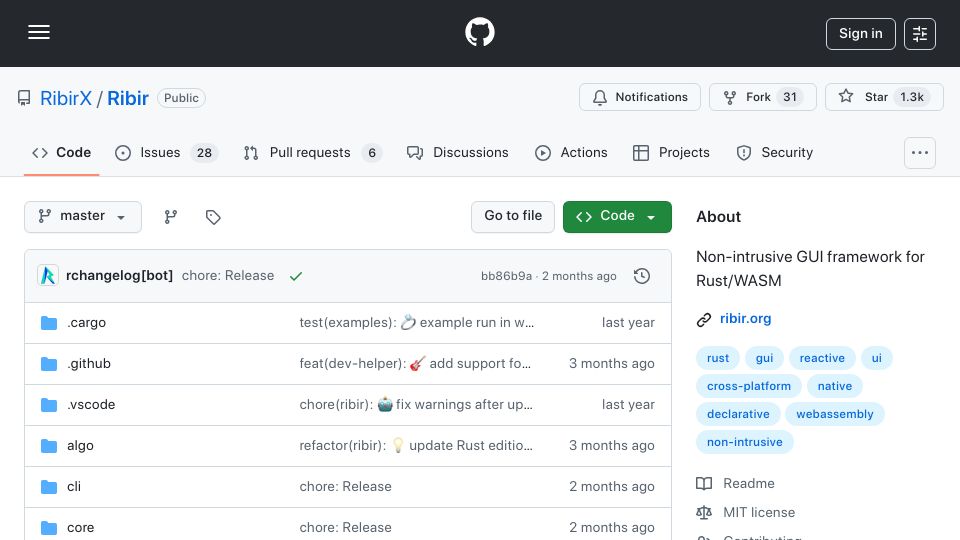Open the .cargo folder
Image resolution: width=960 pixels, height=540 pixels.
[x=86, y=323]
